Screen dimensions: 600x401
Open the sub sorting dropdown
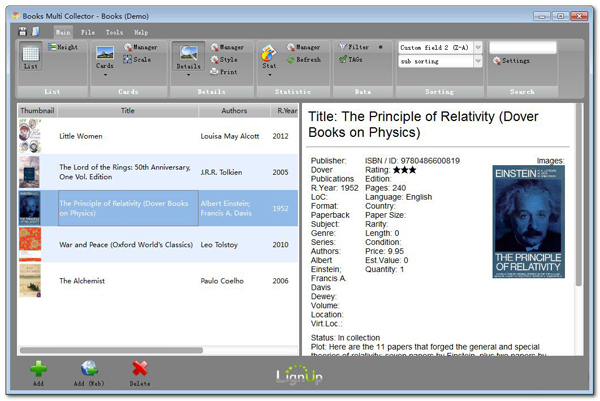tap(478, 61)
